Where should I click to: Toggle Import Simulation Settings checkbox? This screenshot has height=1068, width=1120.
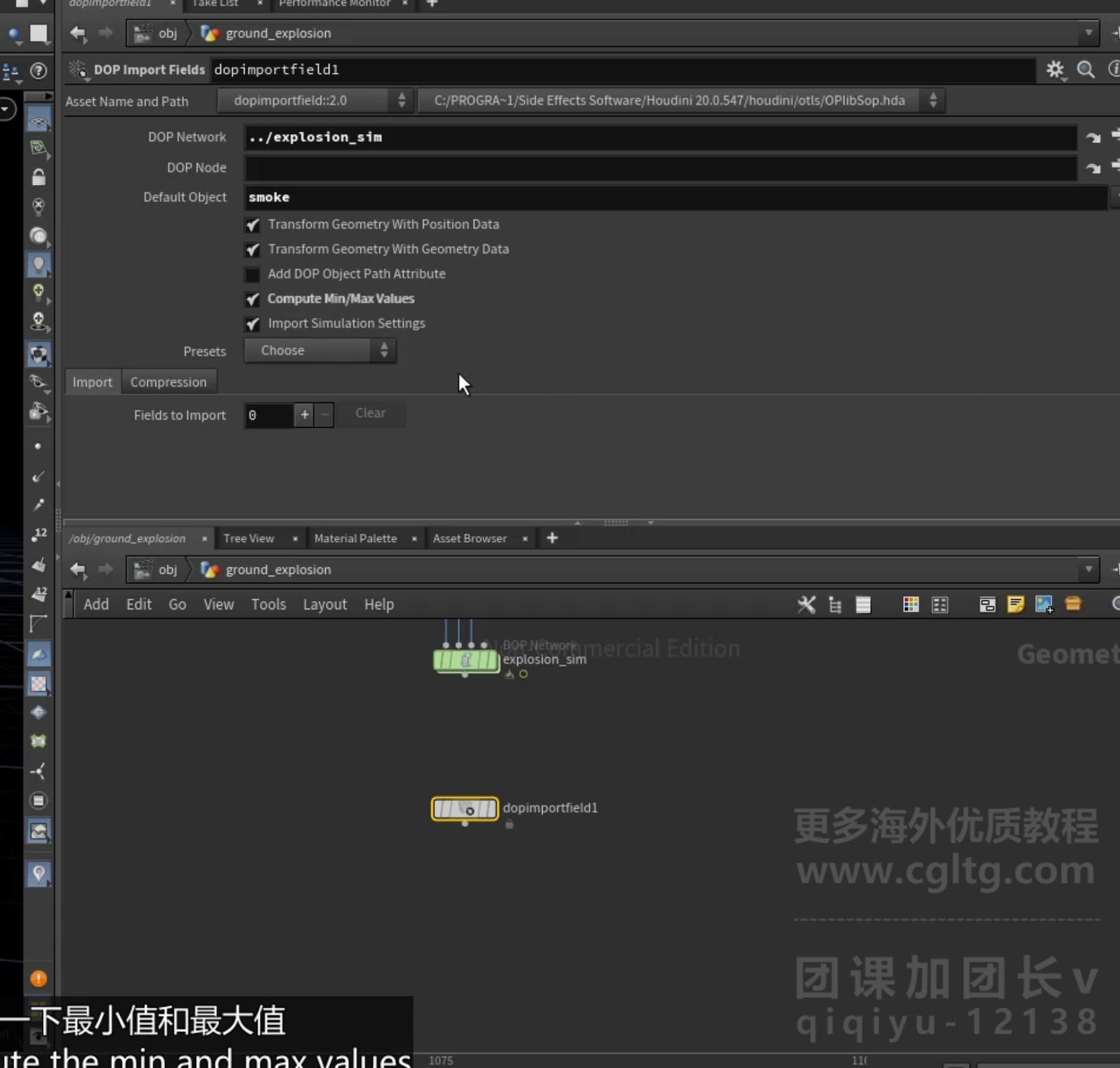252,324
